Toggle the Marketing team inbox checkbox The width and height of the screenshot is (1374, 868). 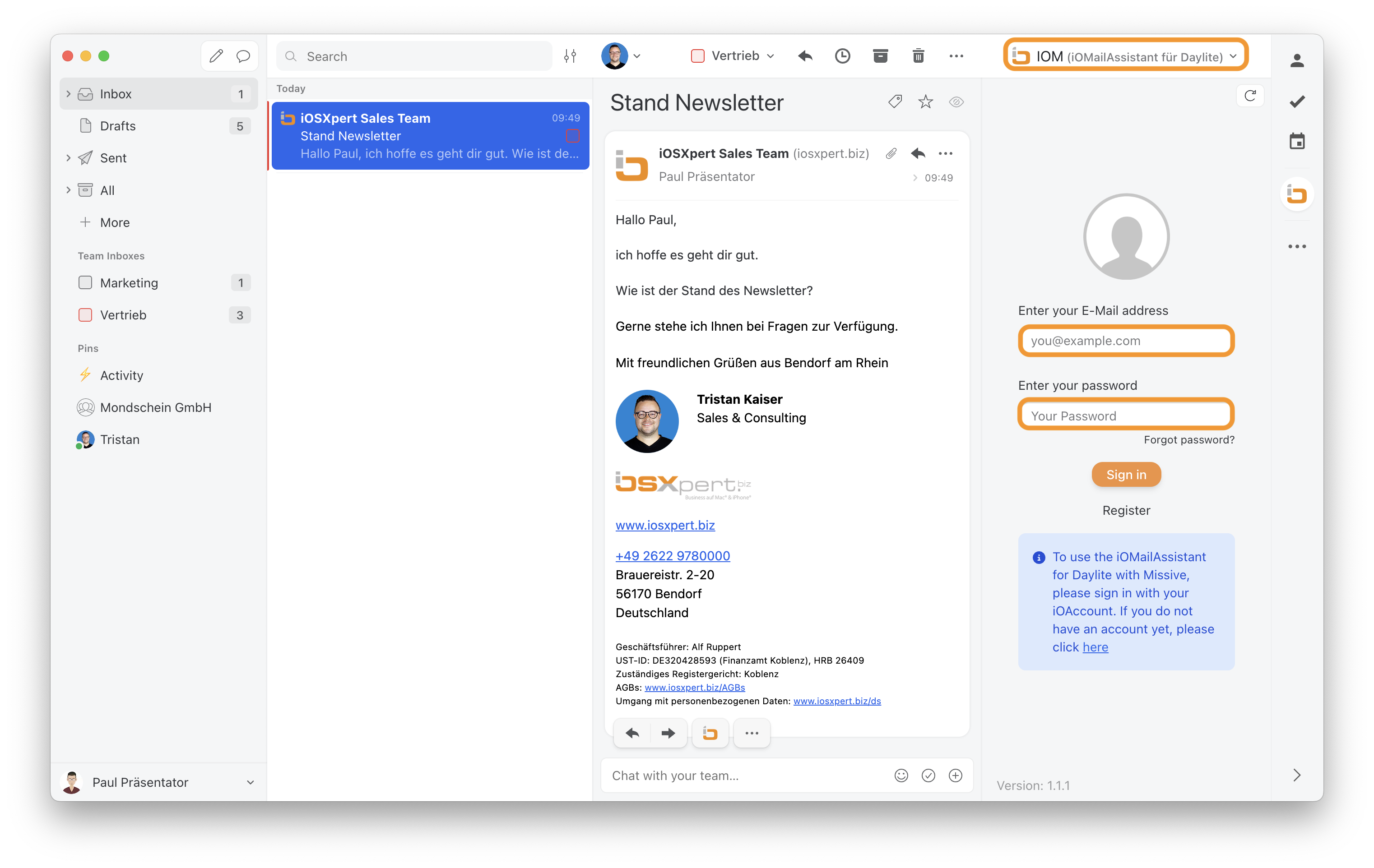(x=85, y=282)
